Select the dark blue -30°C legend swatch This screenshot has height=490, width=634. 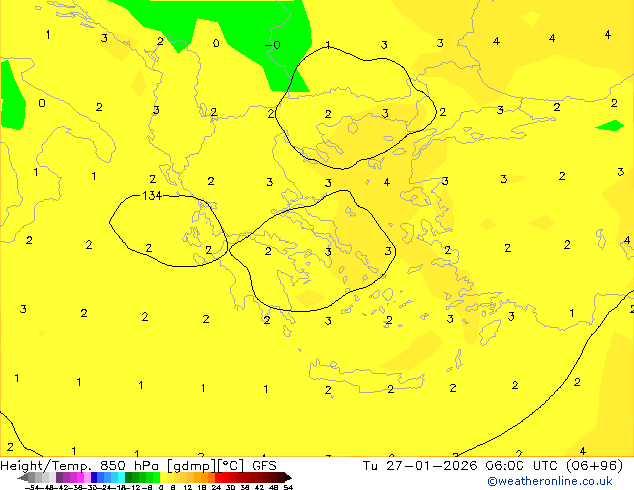click(x=94, y=477)
